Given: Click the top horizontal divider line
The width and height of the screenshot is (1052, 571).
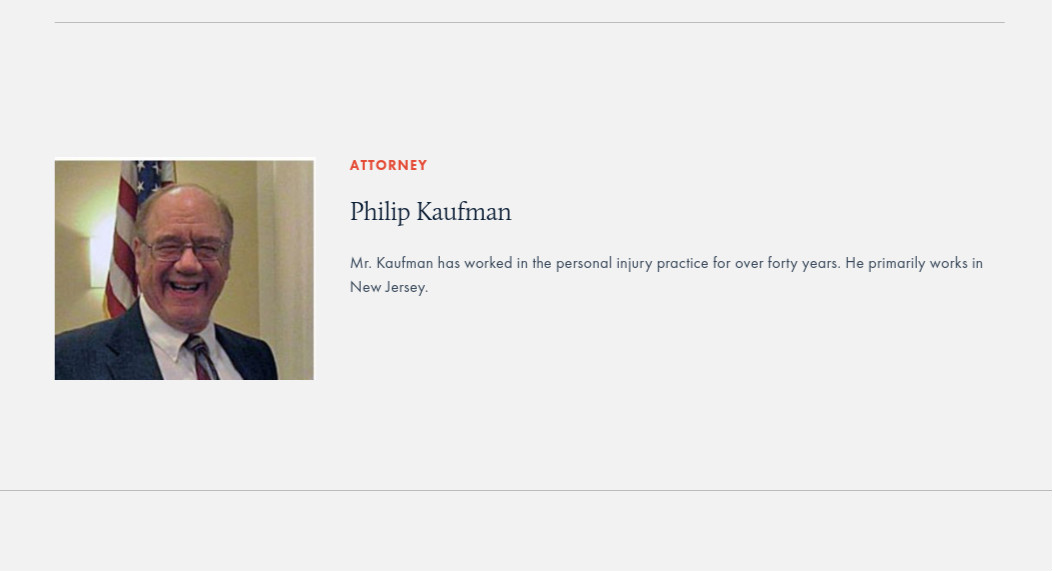Looking at the screenshot, I should click(528, 22).
